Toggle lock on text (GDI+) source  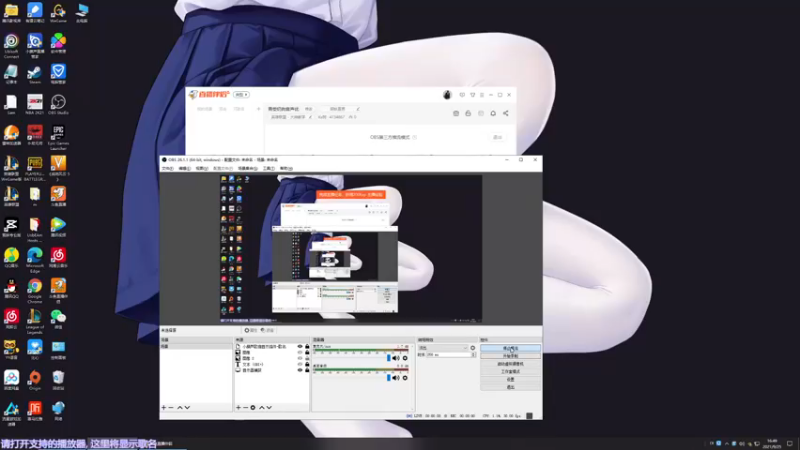[307, 364]
